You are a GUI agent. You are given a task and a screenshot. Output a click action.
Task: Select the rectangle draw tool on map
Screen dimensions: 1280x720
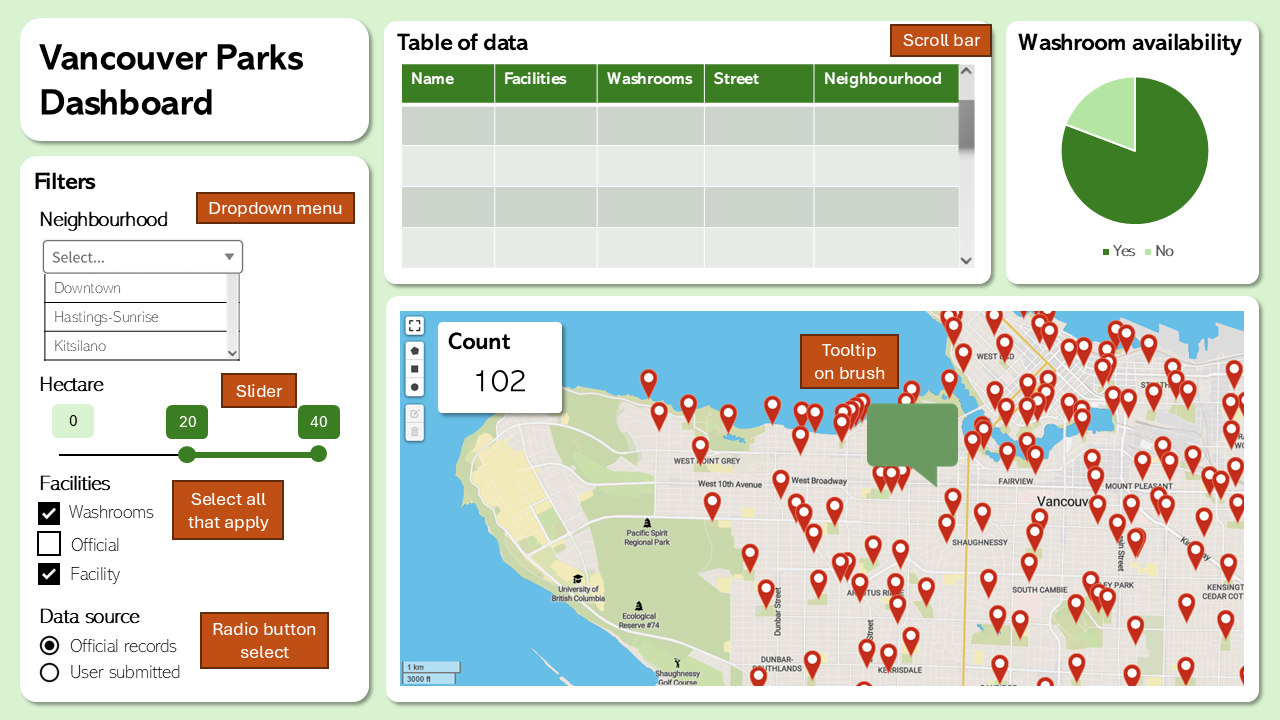coord(414,369)
